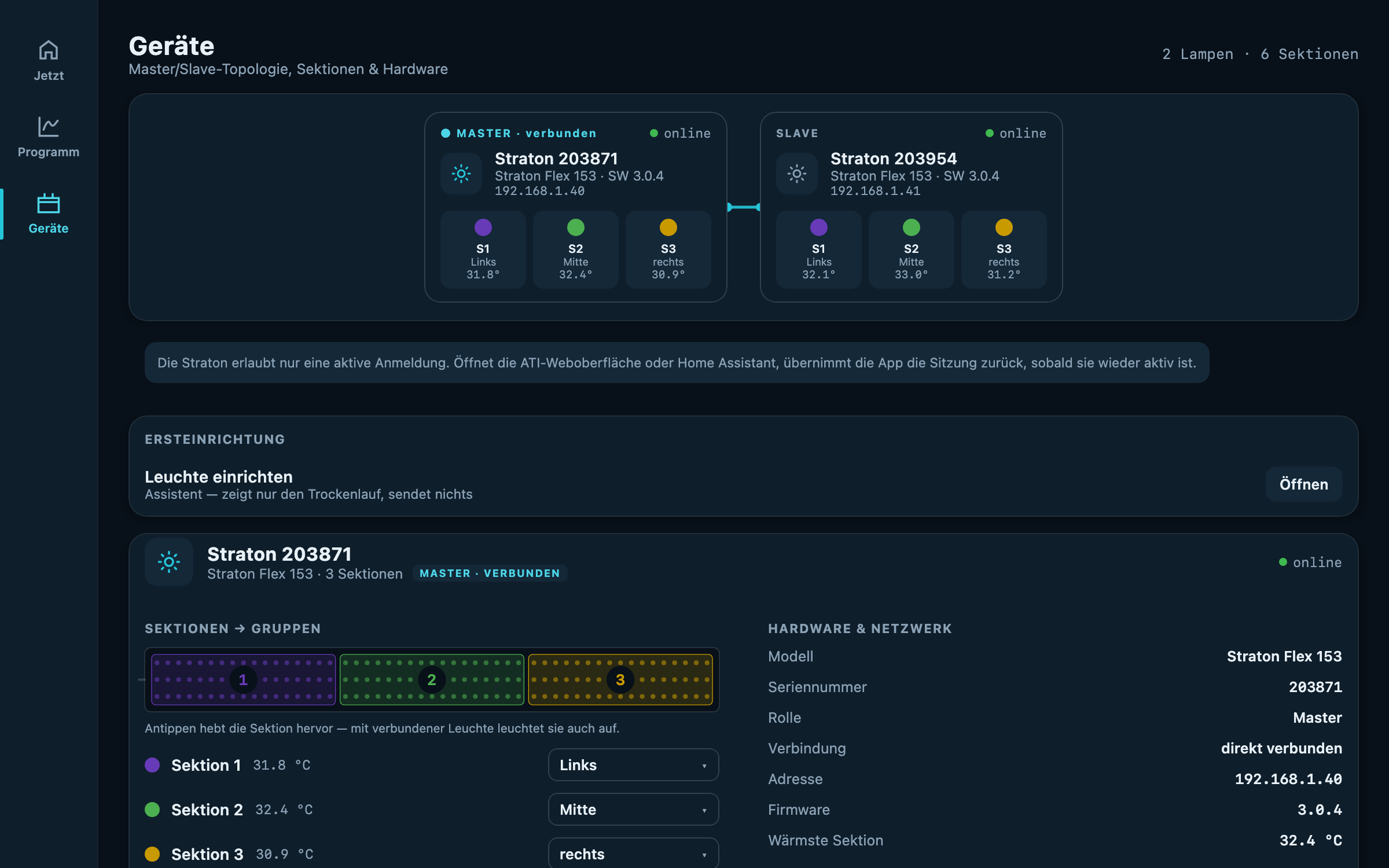
Task: Click the master Straton 203871 lamp icon
Action: 461,174
